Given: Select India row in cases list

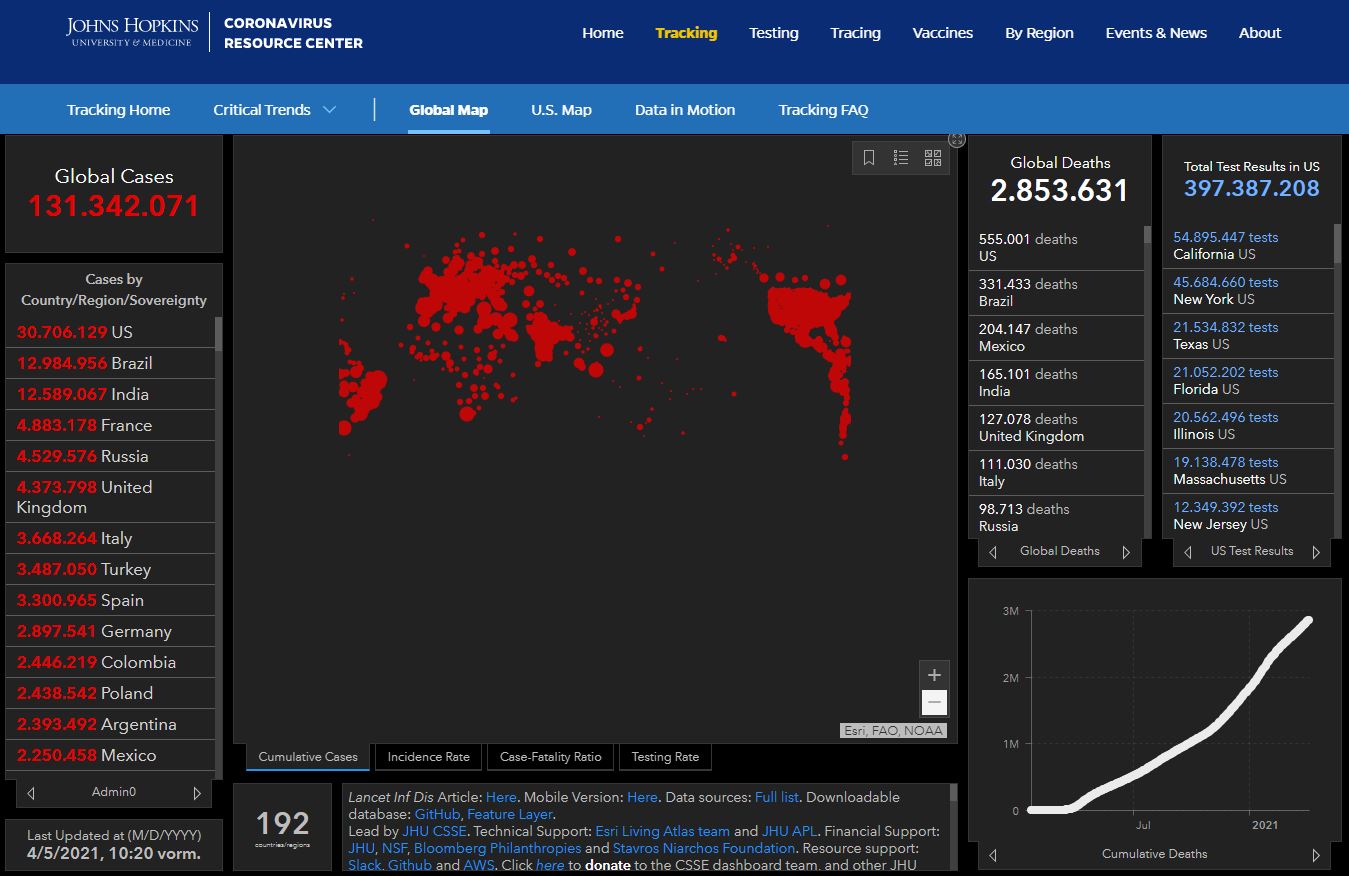Looking at the screenshot, I should coord(111,394).
